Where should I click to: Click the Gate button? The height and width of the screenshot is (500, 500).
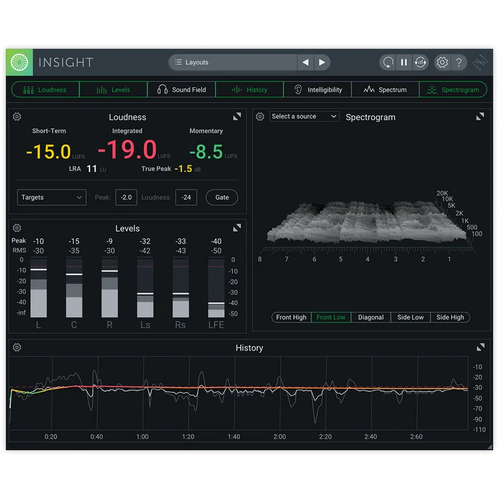click(x=222, y=197)
